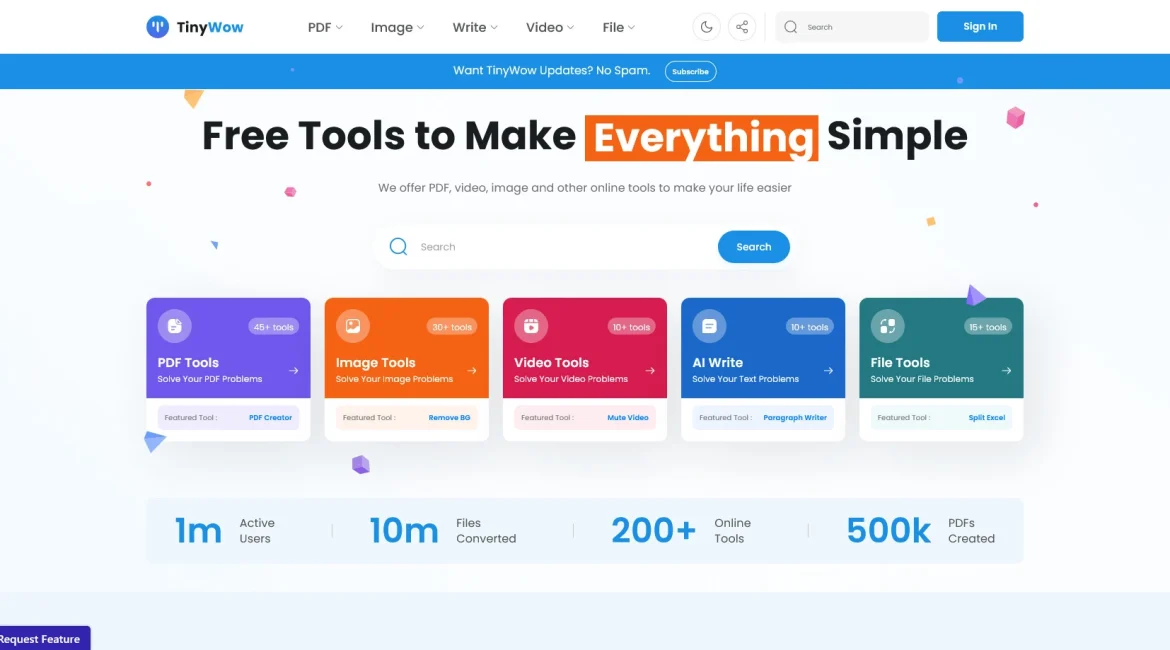Click the 15+ tools badge
Screen dimensions: 1170x650
[987, 327]
